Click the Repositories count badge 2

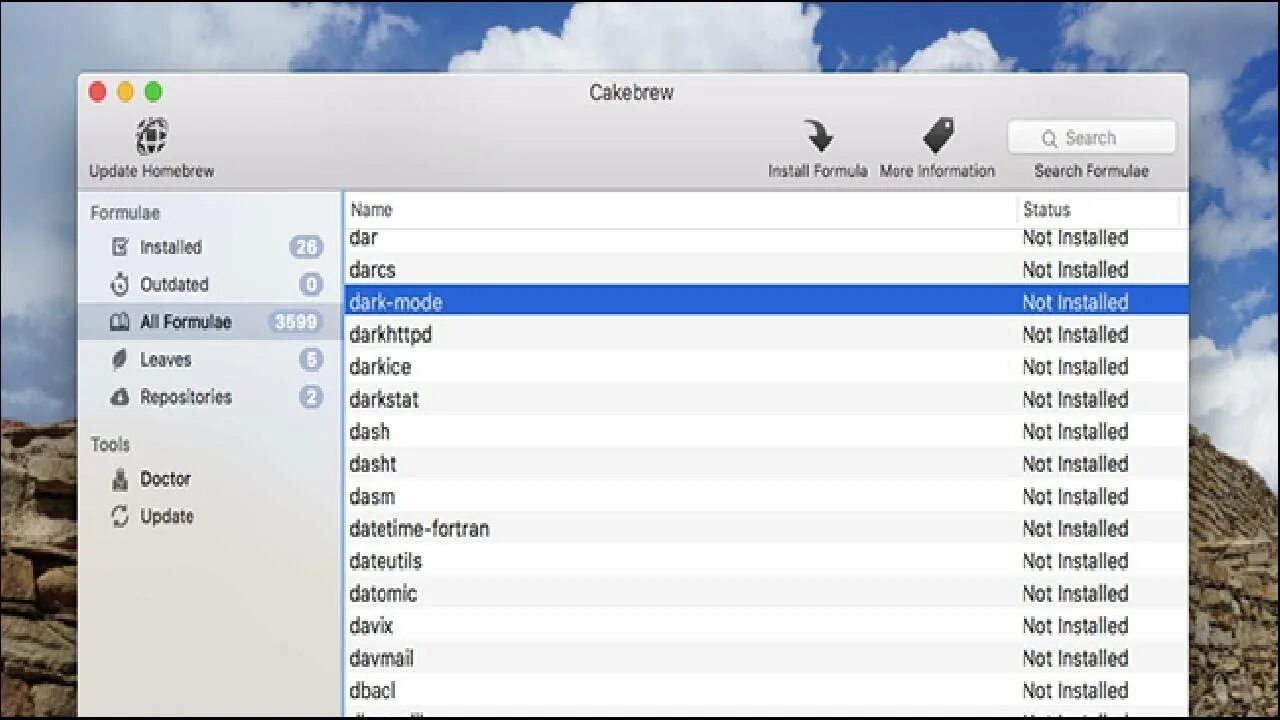[x=311, y=397]
